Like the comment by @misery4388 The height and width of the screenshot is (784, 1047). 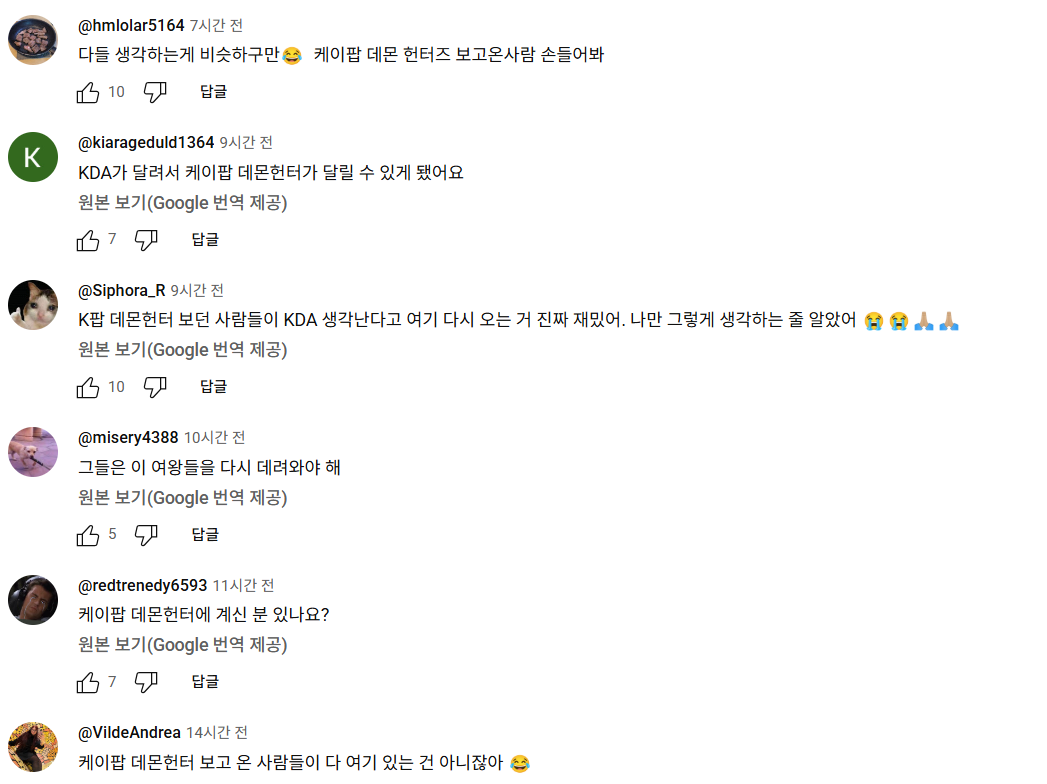[x=88, y=535]
